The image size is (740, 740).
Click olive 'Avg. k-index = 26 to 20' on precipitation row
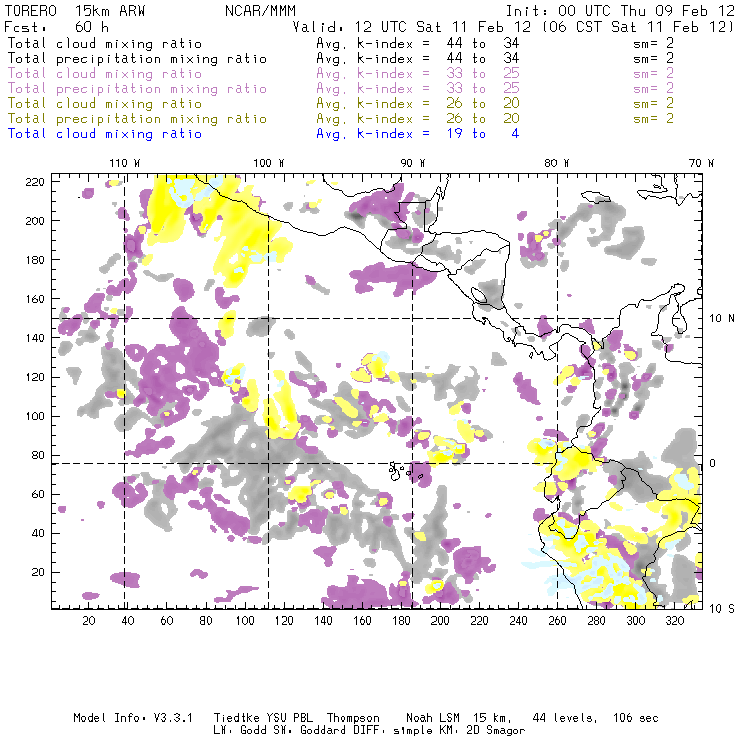(418, 119)
